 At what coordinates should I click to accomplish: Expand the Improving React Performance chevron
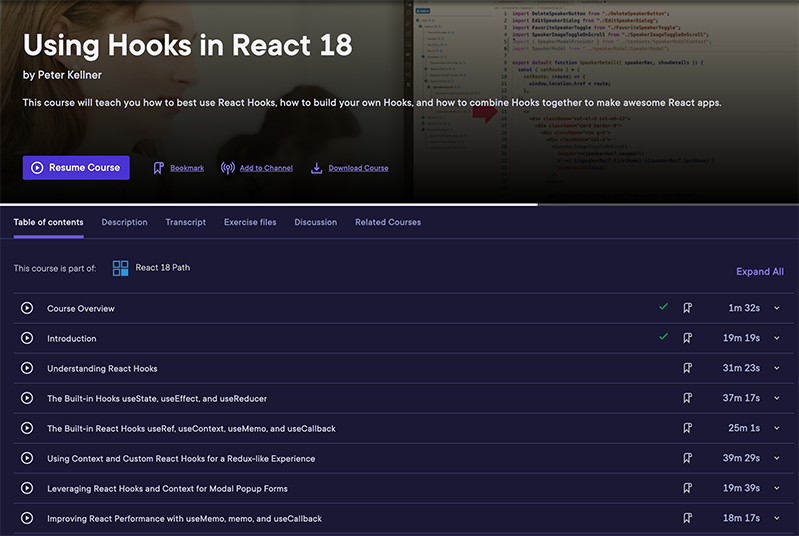point(777,519)
